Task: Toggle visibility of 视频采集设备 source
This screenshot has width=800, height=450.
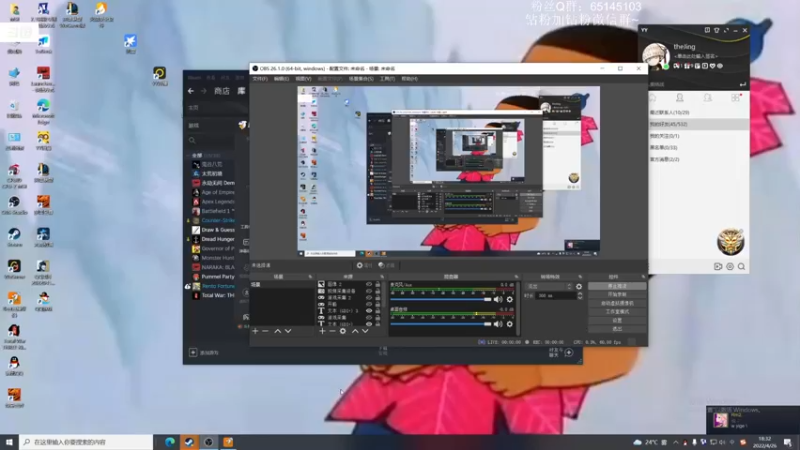Action: (x=369, y=291)
